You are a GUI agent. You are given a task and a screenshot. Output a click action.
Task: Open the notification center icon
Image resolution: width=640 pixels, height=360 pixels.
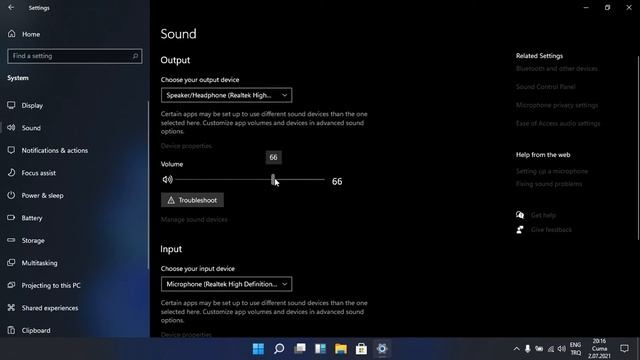(x=624, y=349)
